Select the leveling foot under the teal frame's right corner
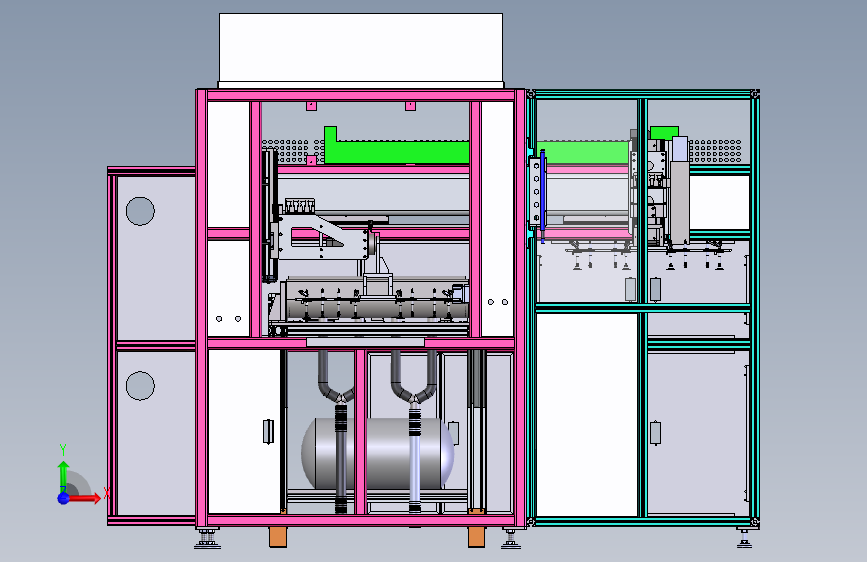 (x=744, y=539)
